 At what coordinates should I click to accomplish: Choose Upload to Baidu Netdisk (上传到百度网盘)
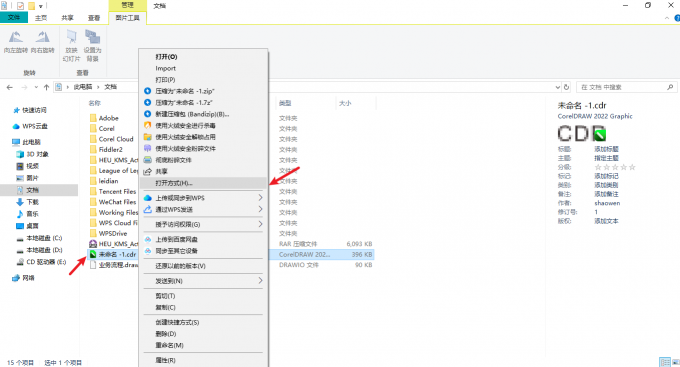(203, 239)
